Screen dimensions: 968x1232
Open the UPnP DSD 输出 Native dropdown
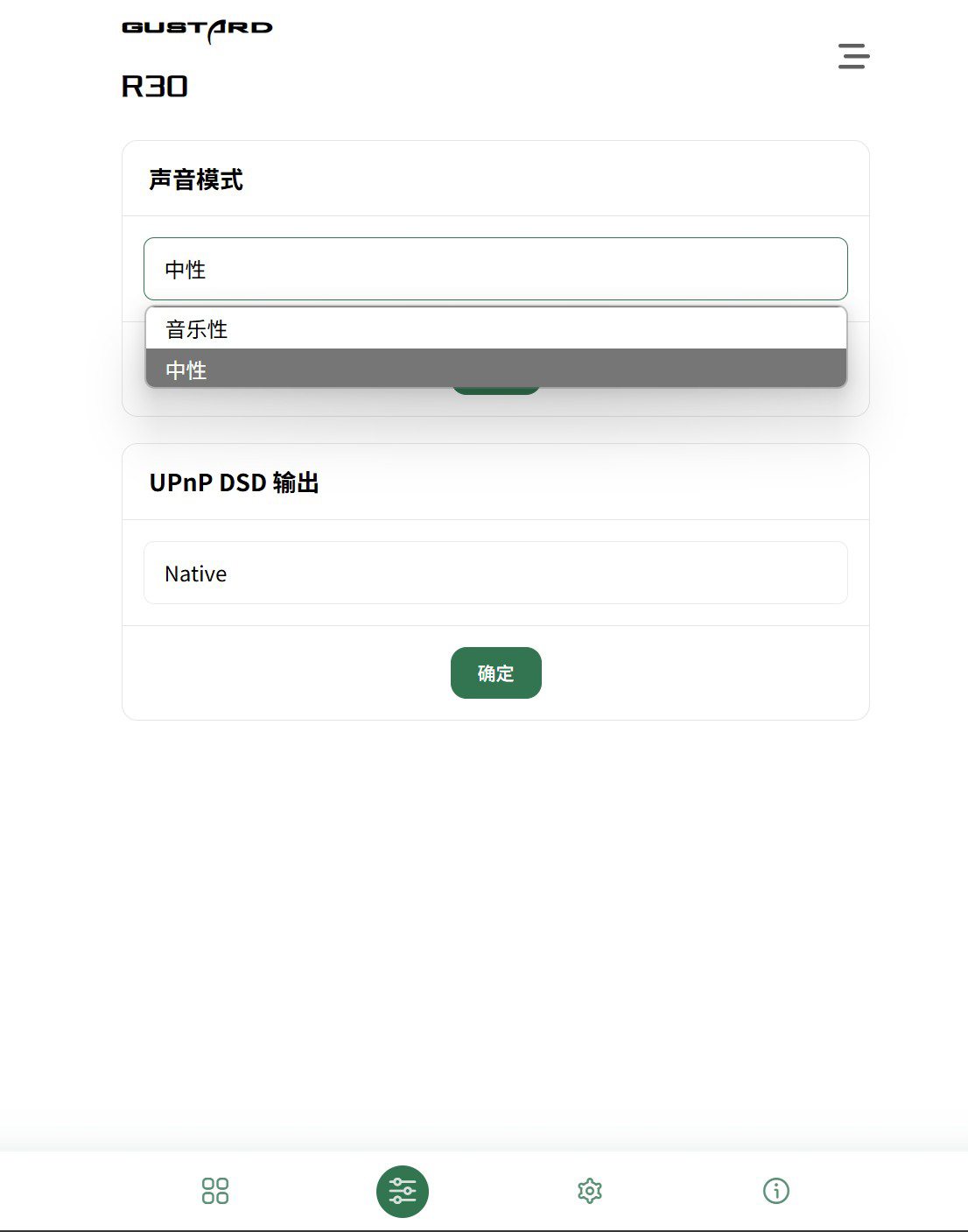495,573
